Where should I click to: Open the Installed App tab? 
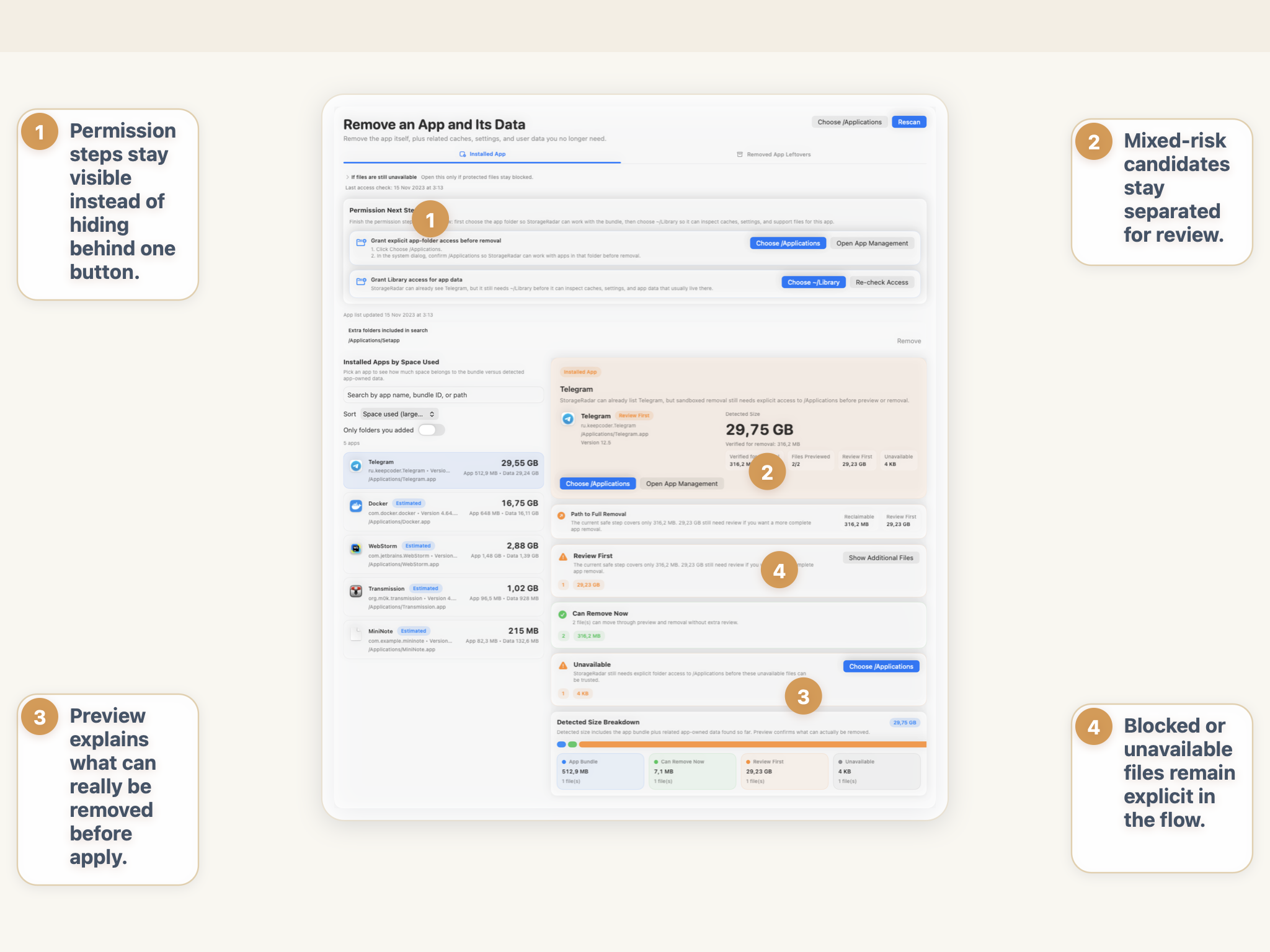(x=484, y=154)
